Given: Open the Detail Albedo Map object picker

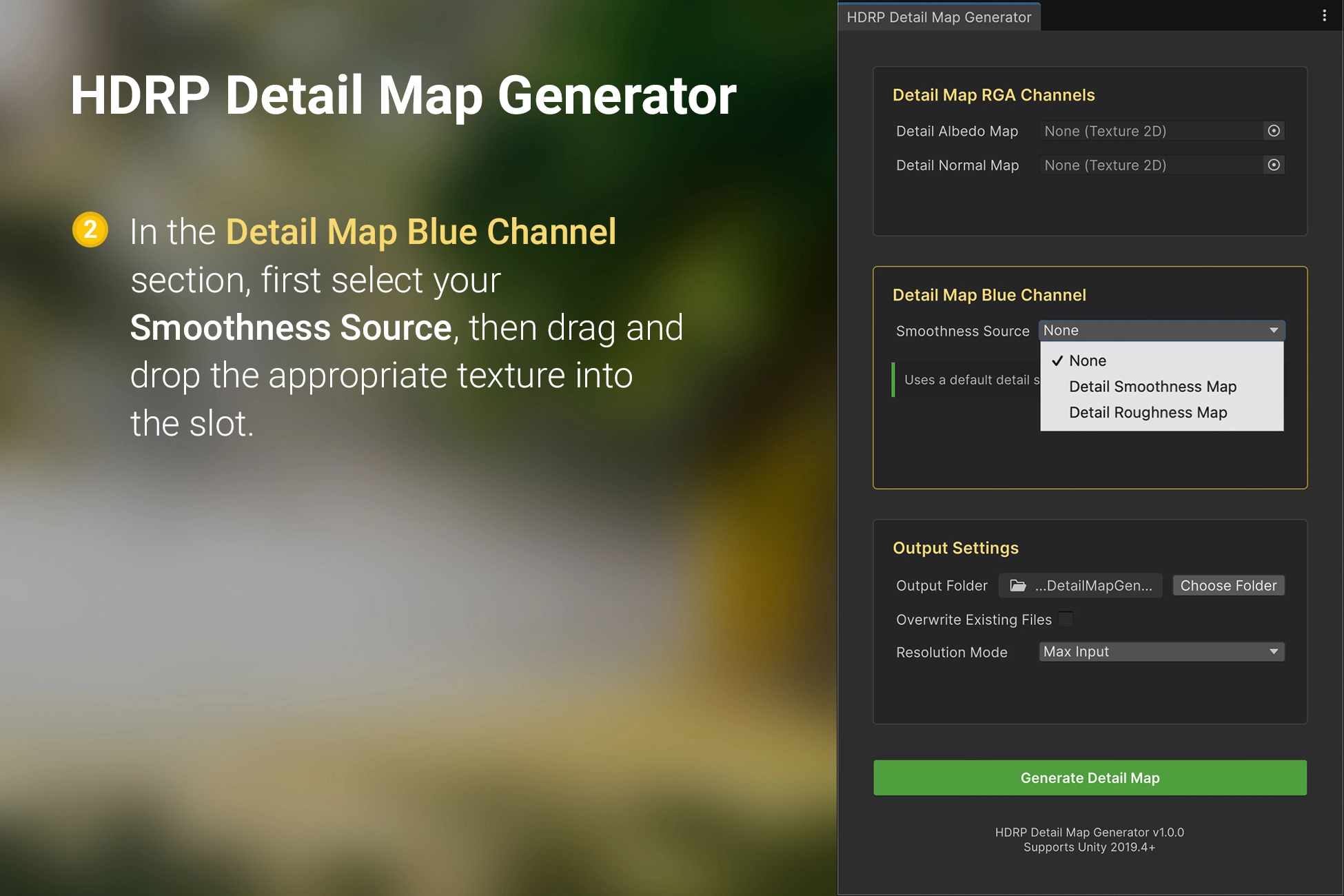Looking at the screenshot, I should (1273, 131).
